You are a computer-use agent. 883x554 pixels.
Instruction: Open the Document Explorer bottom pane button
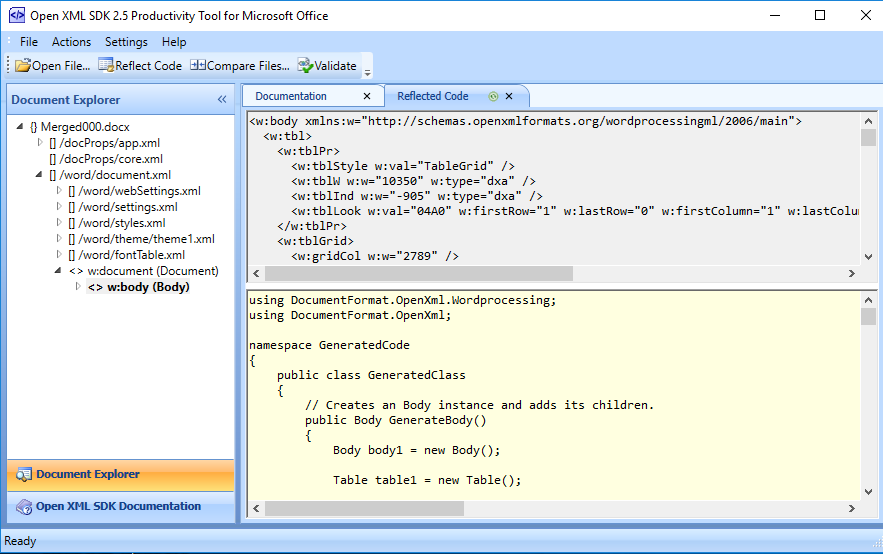pos(121,475)
